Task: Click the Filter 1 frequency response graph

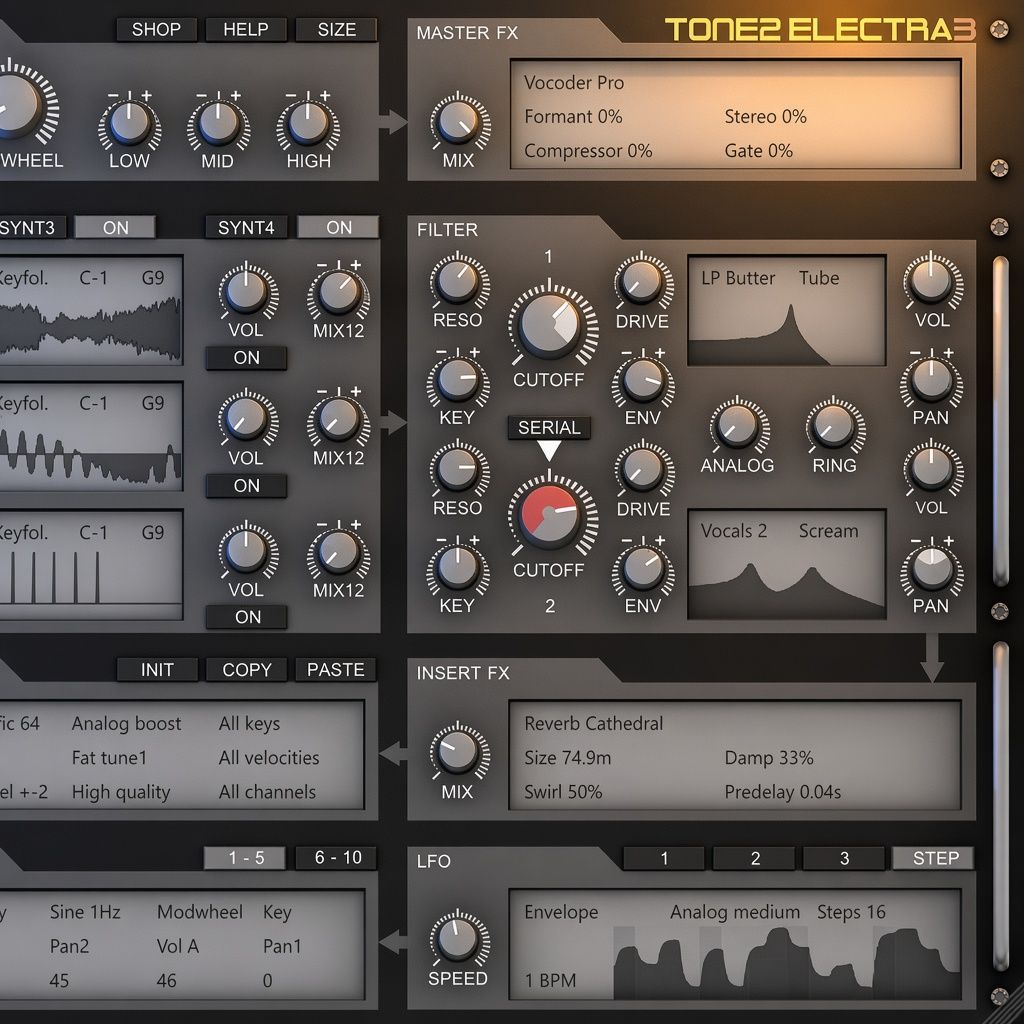Action: point(787,333)
